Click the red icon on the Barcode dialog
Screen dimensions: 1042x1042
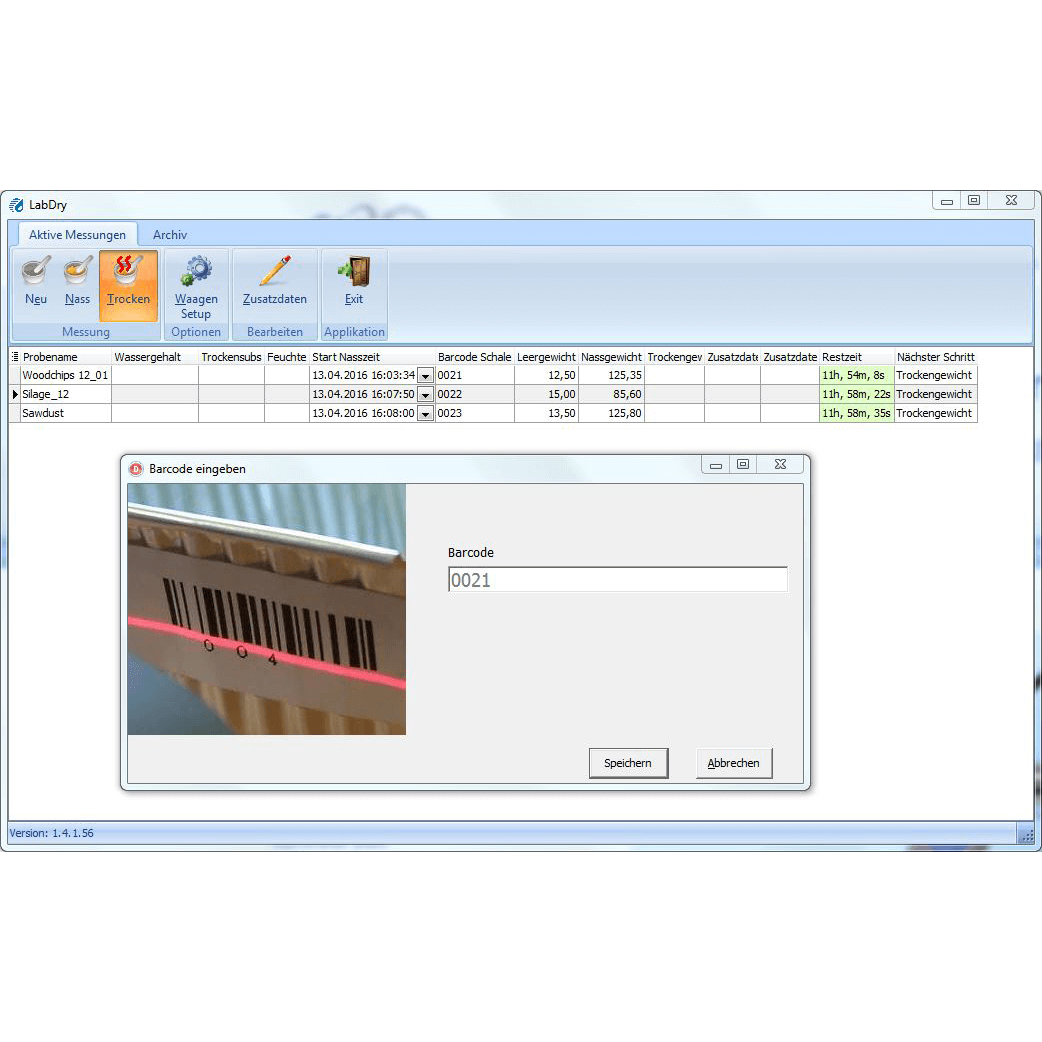pos(139,468)
